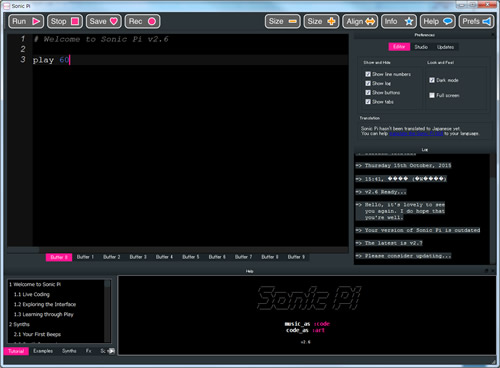Screen dimensions: 500x368
Task: Toggle the Prefs panel button
Action: [x=476, y=21]
